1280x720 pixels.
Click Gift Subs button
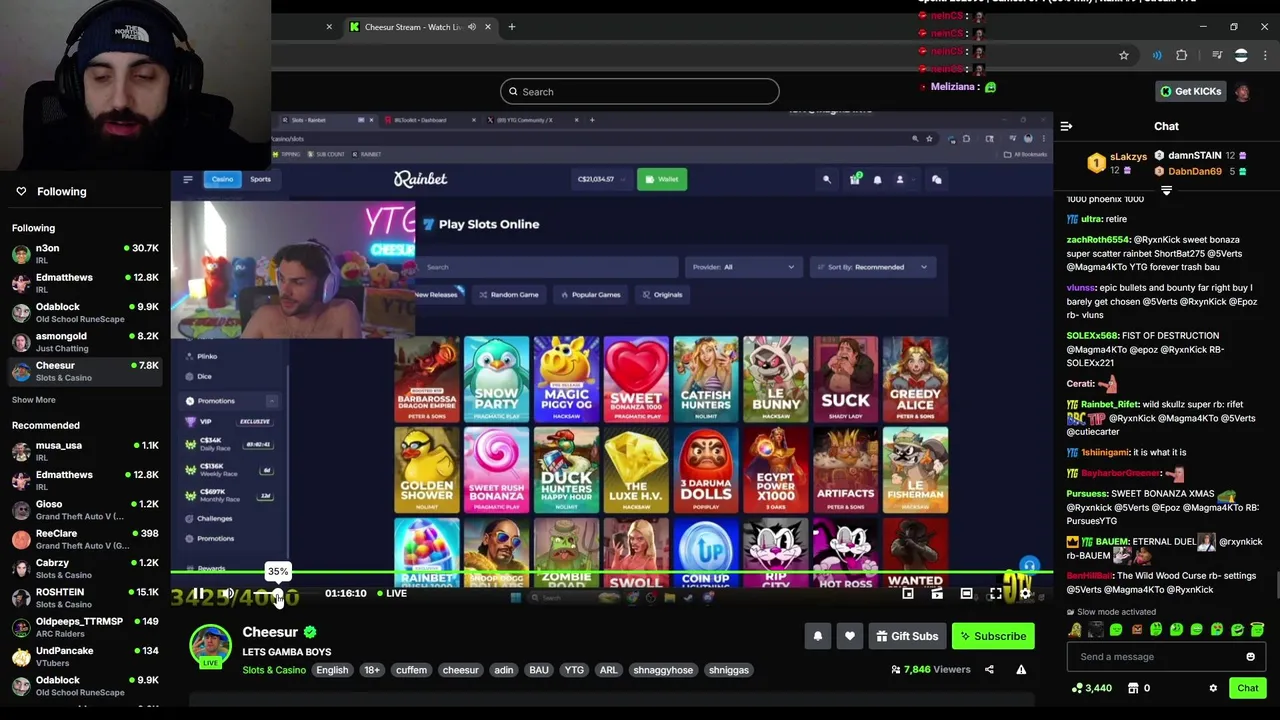pyautogui.click(x=907, y=636)
